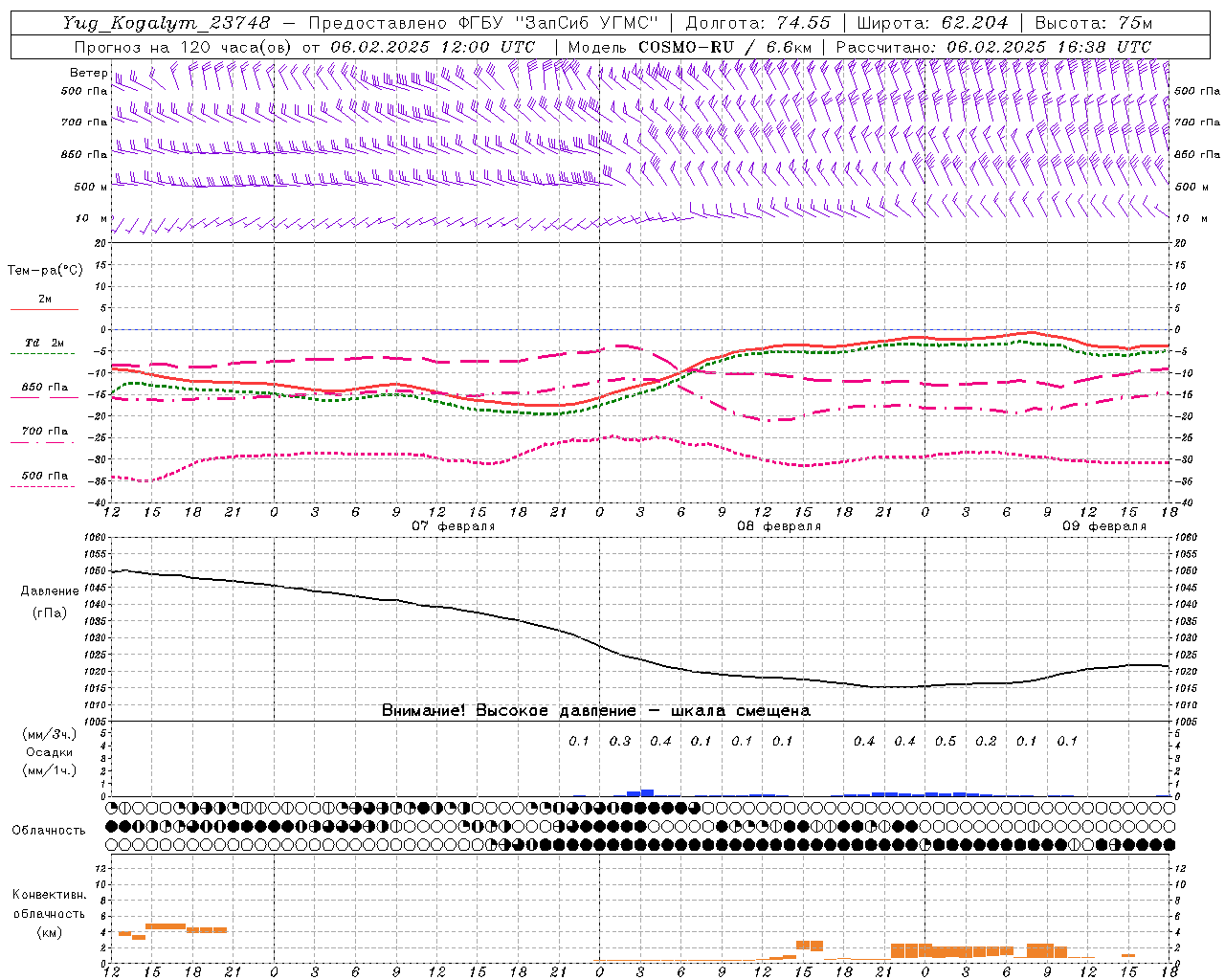Click the 'Облачность' cloud cover label
1225x980 pixels.
[x=49, y=831]
